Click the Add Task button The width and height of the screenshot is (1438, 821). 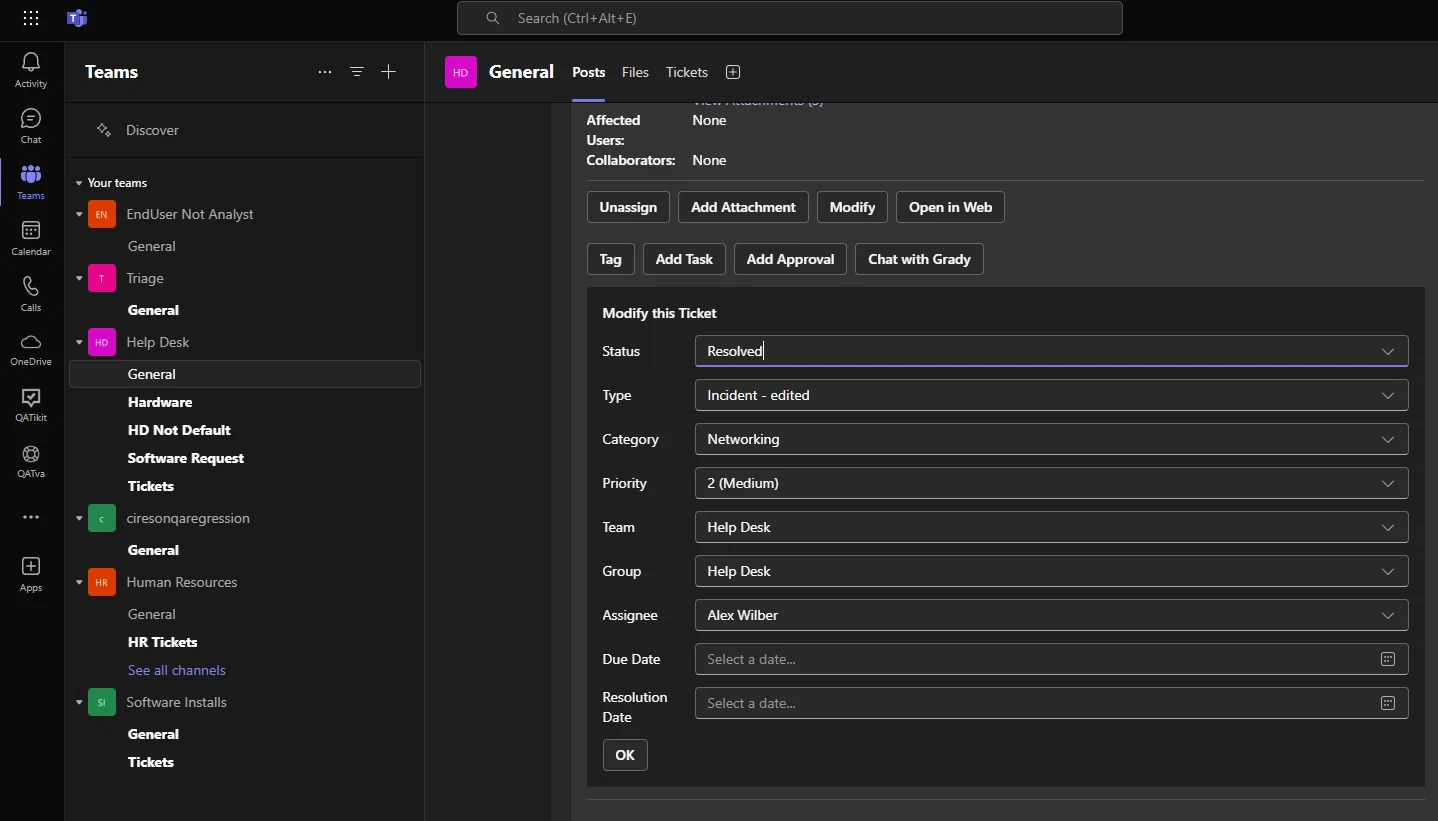pos(684,259)
